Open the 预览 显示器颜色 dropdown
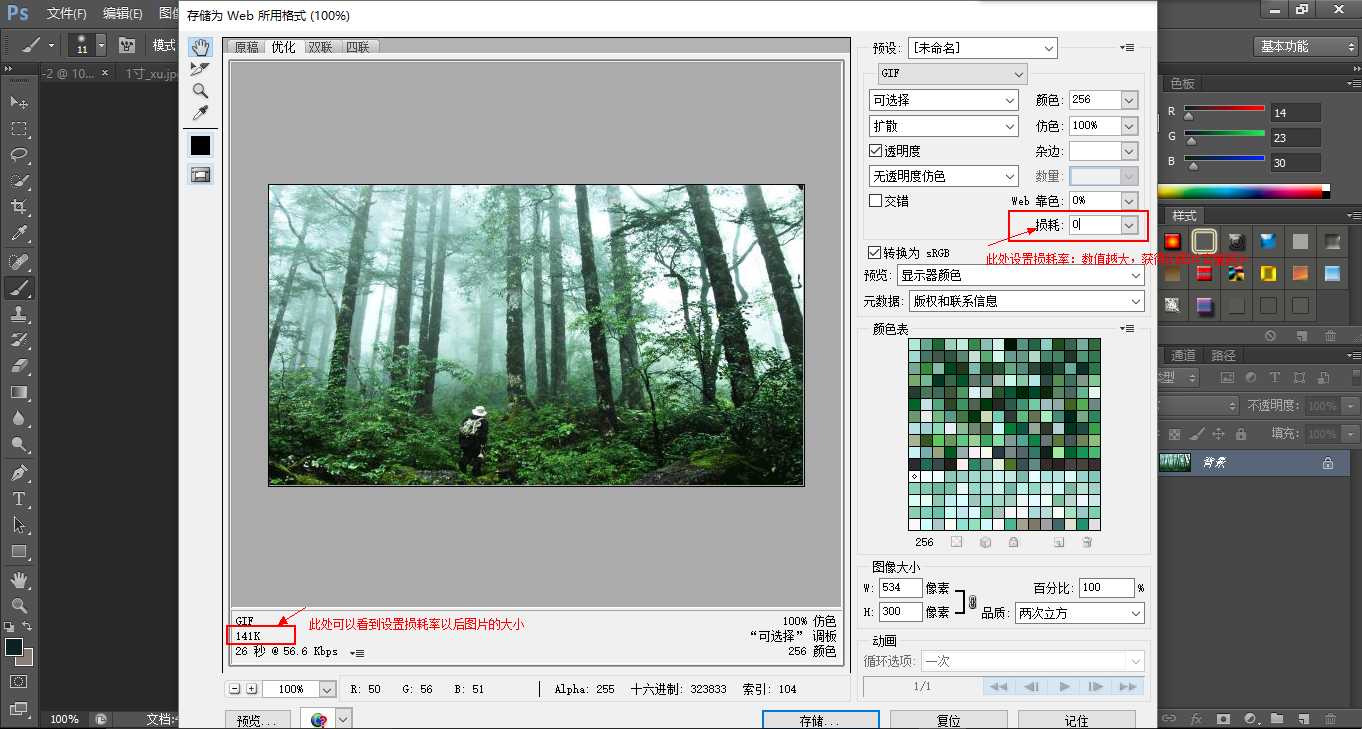Screen dimensions: 1362x729 click(1021, 275)
